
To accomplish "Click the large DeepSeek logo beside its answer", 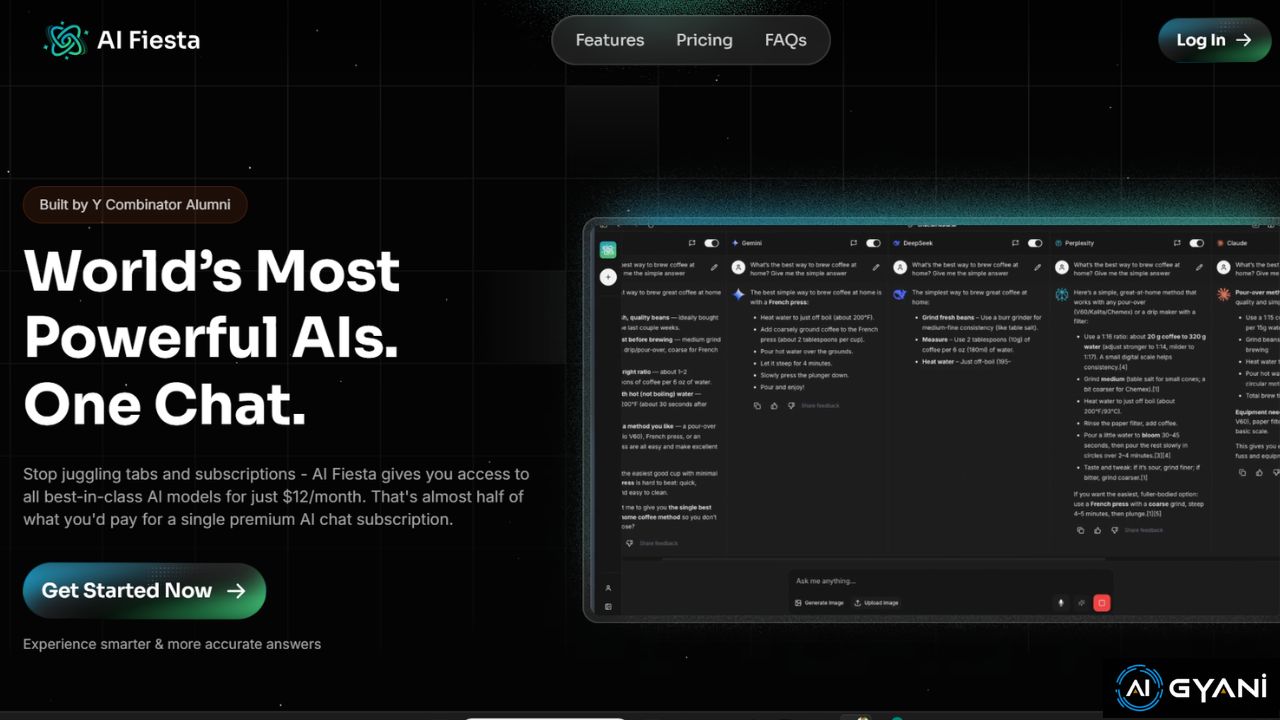I will click(x=900, y=295).
